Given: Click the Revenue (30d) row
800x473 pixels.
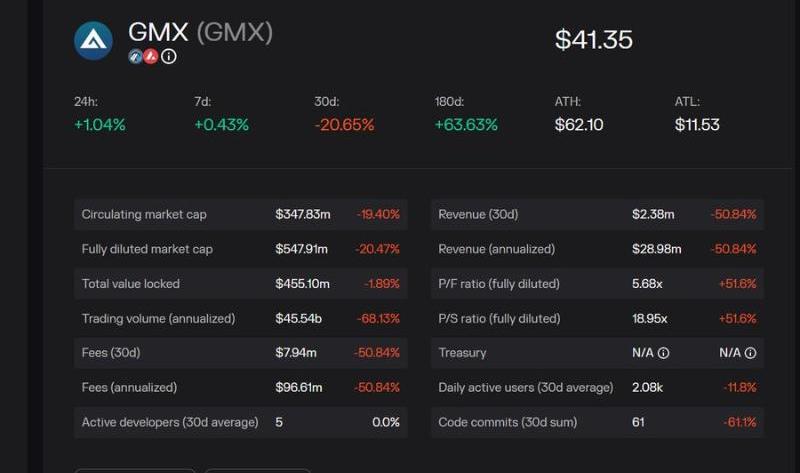Looking at the screenshot, I should click(597, 214).
